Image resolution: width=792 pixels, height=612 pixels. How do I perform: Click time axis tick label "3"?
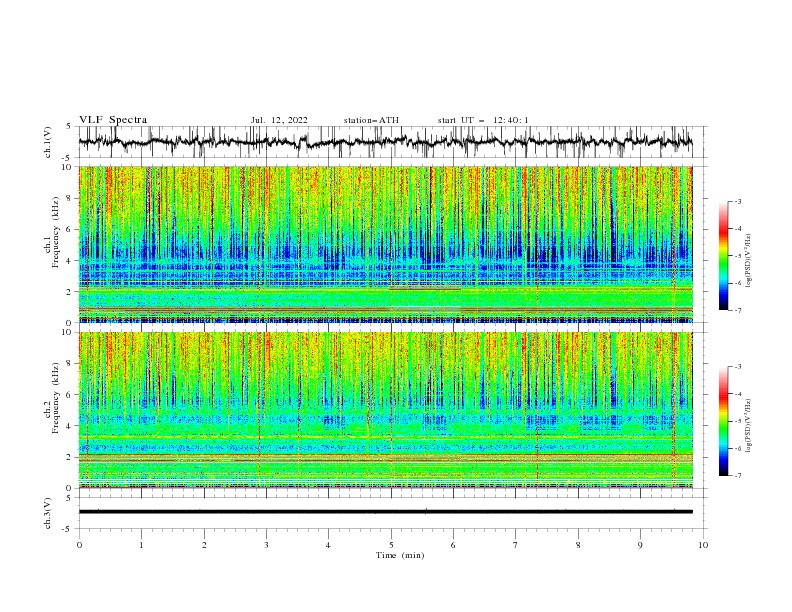[267, 545]
